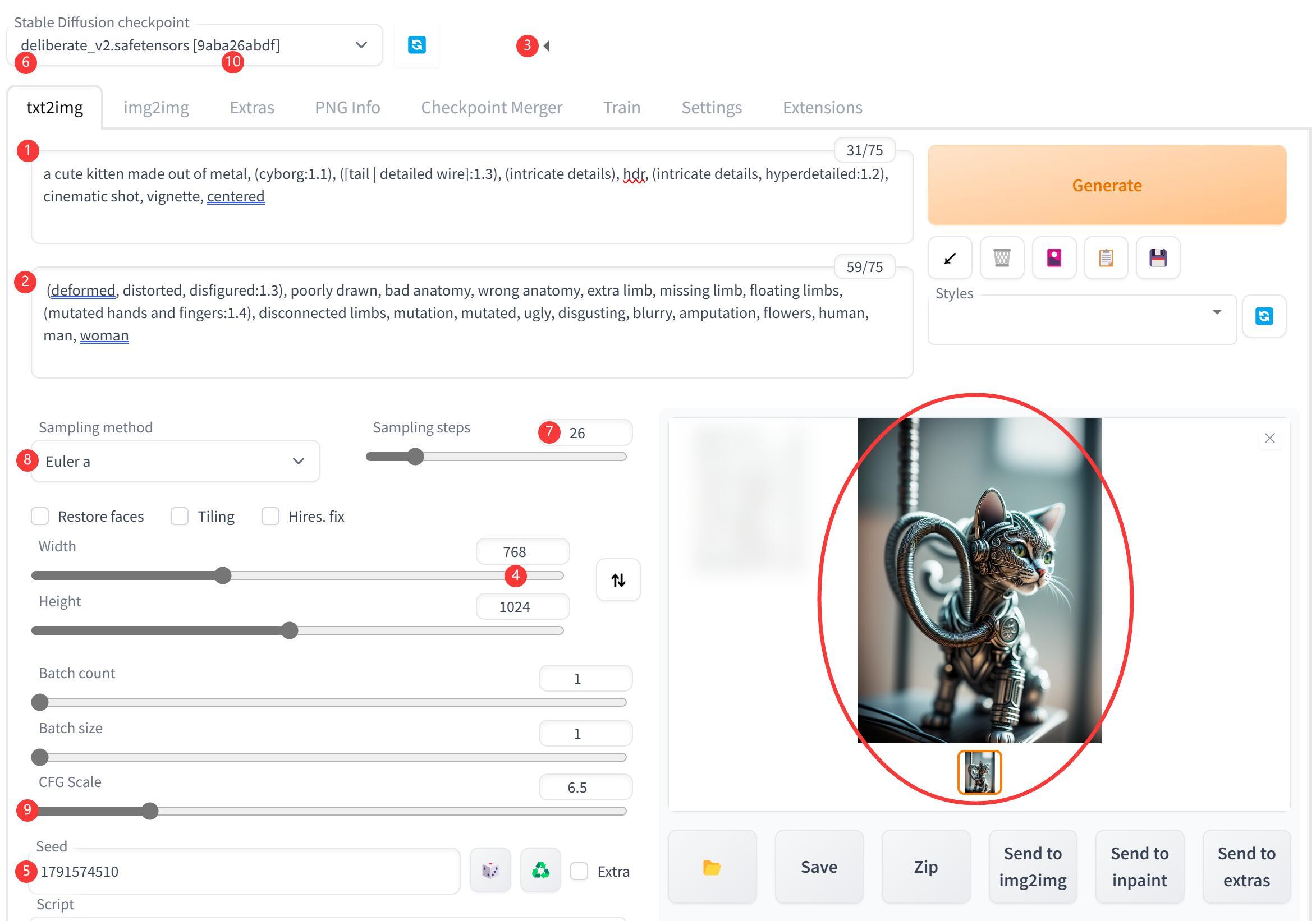This screenshot has width=1316, height=921.
Task: Click into the positive prompt text box
Action: (472, 197)
